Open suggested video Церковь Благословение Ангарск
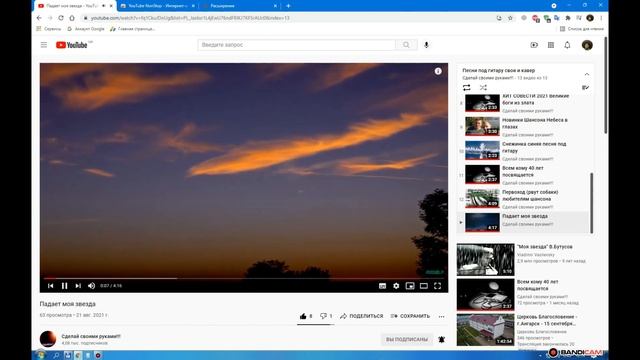 (547, 320)
